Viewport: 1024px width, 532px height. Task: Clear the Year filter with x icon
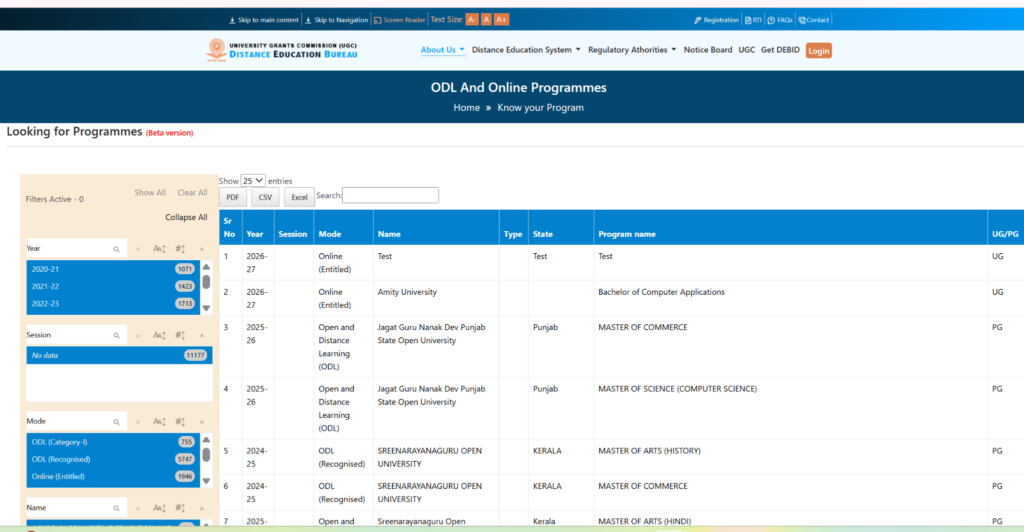138,249
